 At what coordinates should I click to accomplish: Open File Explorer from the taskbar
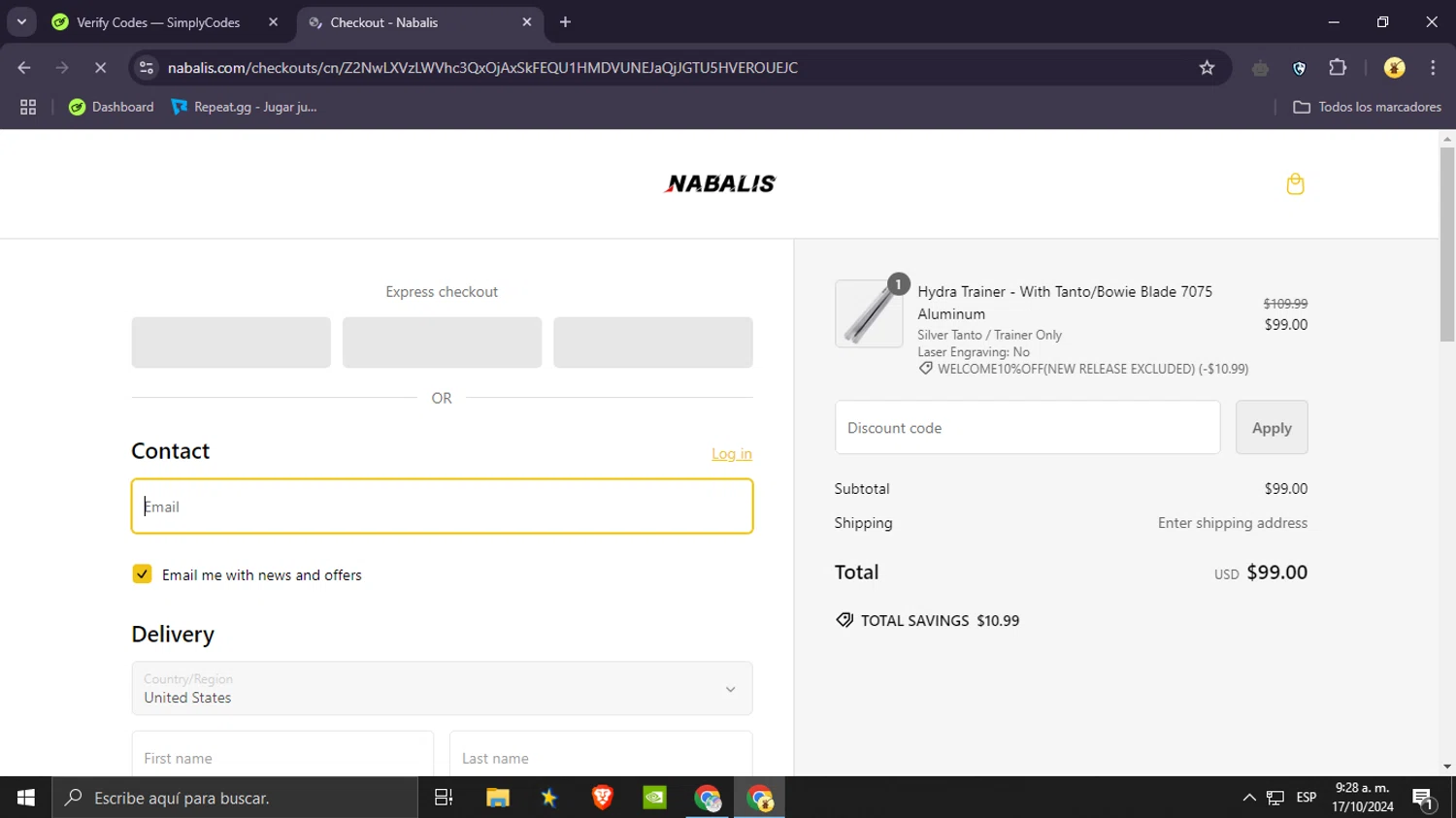pyautogui.click(x=498, y=798)
